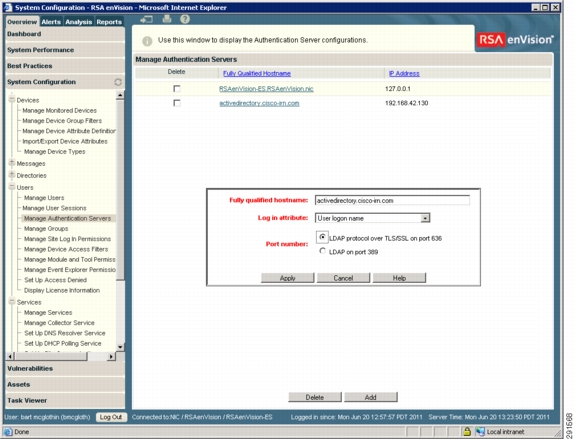
Task: Open Set Up Access Denied
Action: click(x=55, y=280)
